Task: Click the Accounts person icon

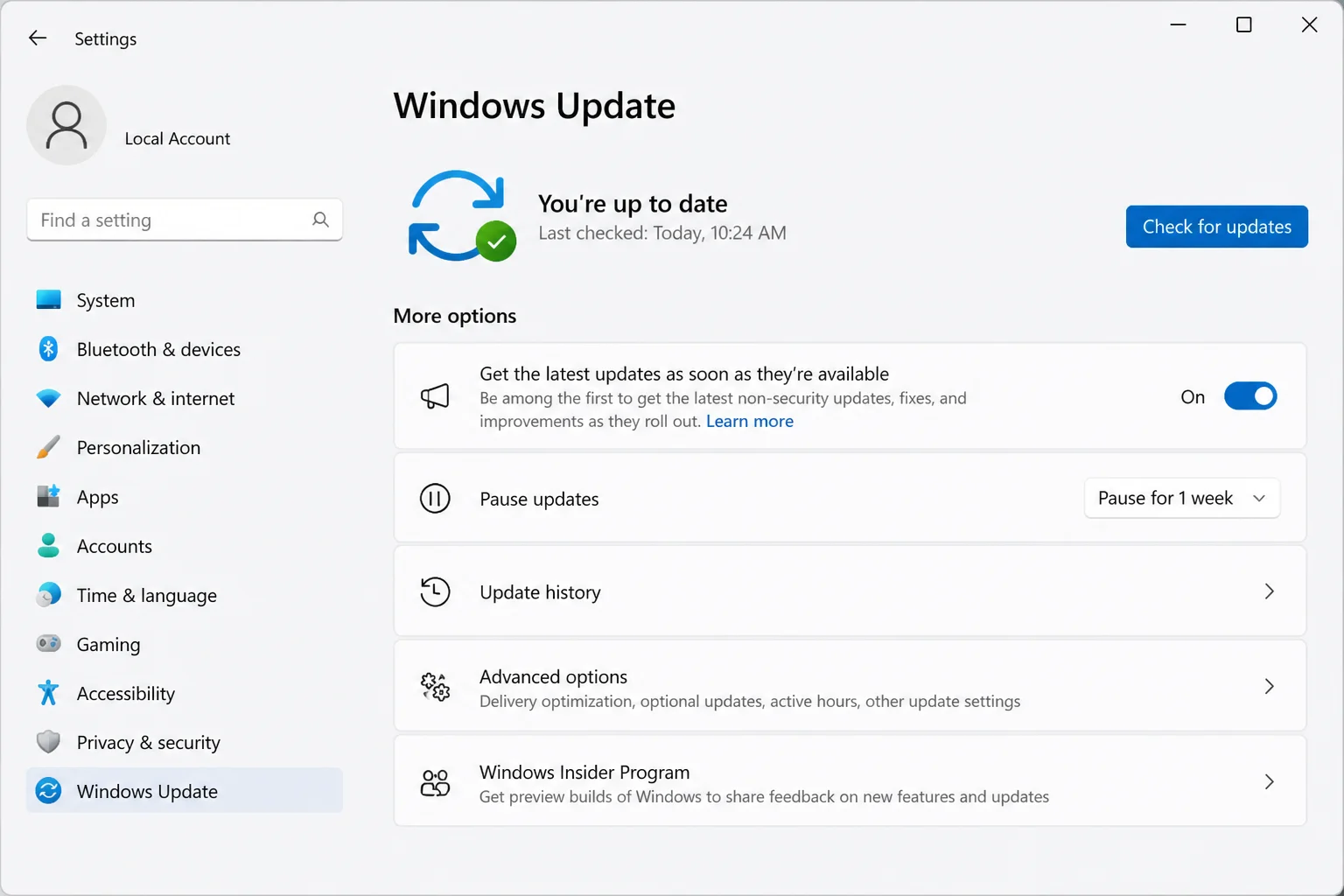Action: (48, 545)
